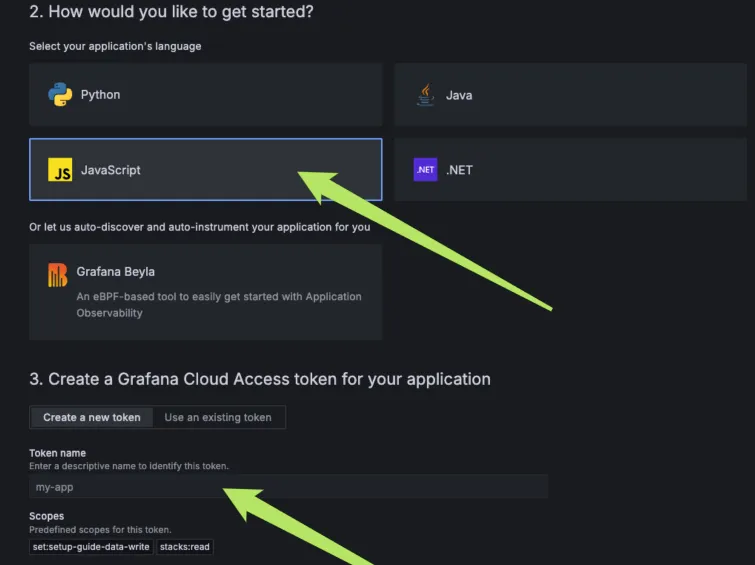Click the Token name field label

coord(57,453)
